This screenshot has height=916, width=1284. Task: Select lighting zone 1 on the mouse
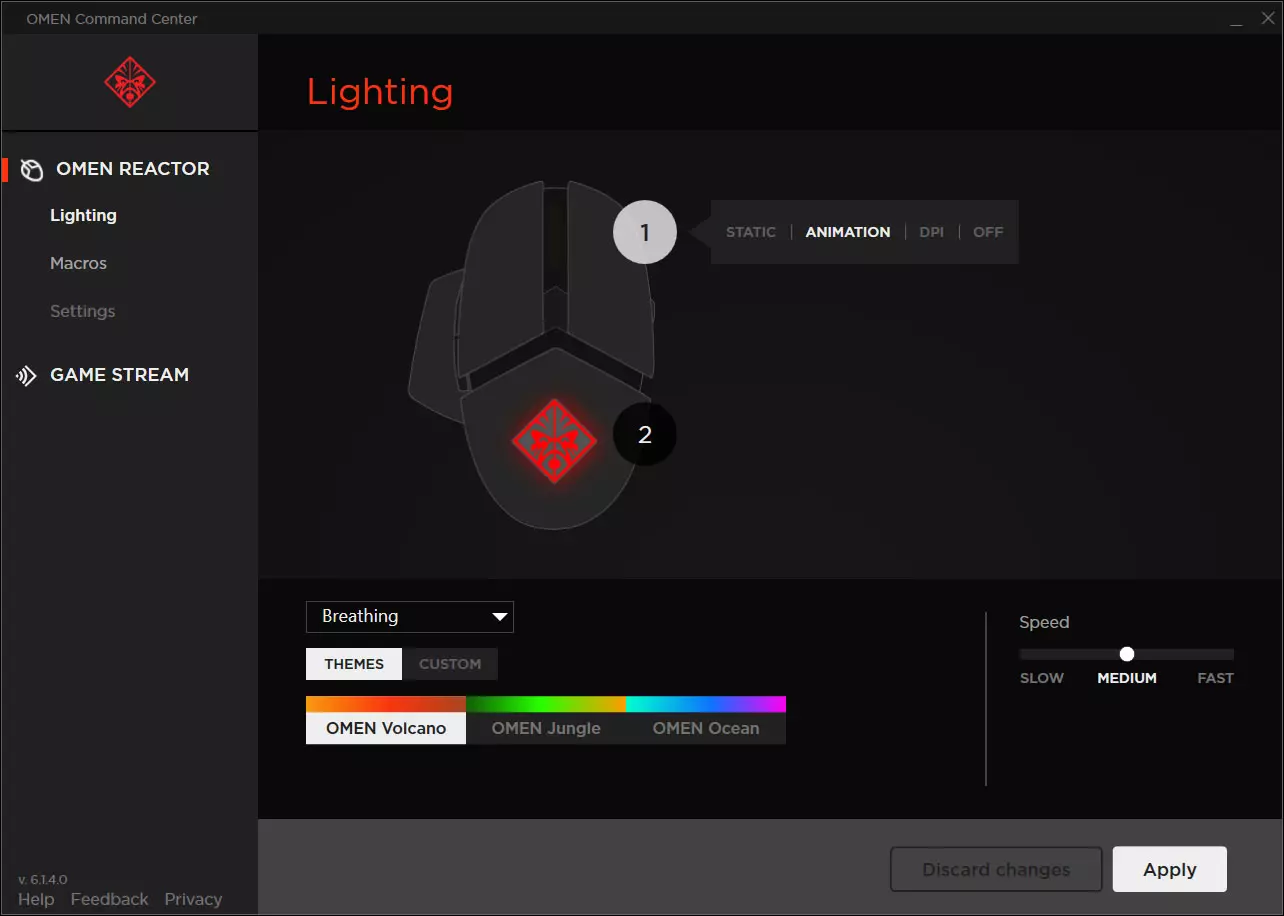645,232
